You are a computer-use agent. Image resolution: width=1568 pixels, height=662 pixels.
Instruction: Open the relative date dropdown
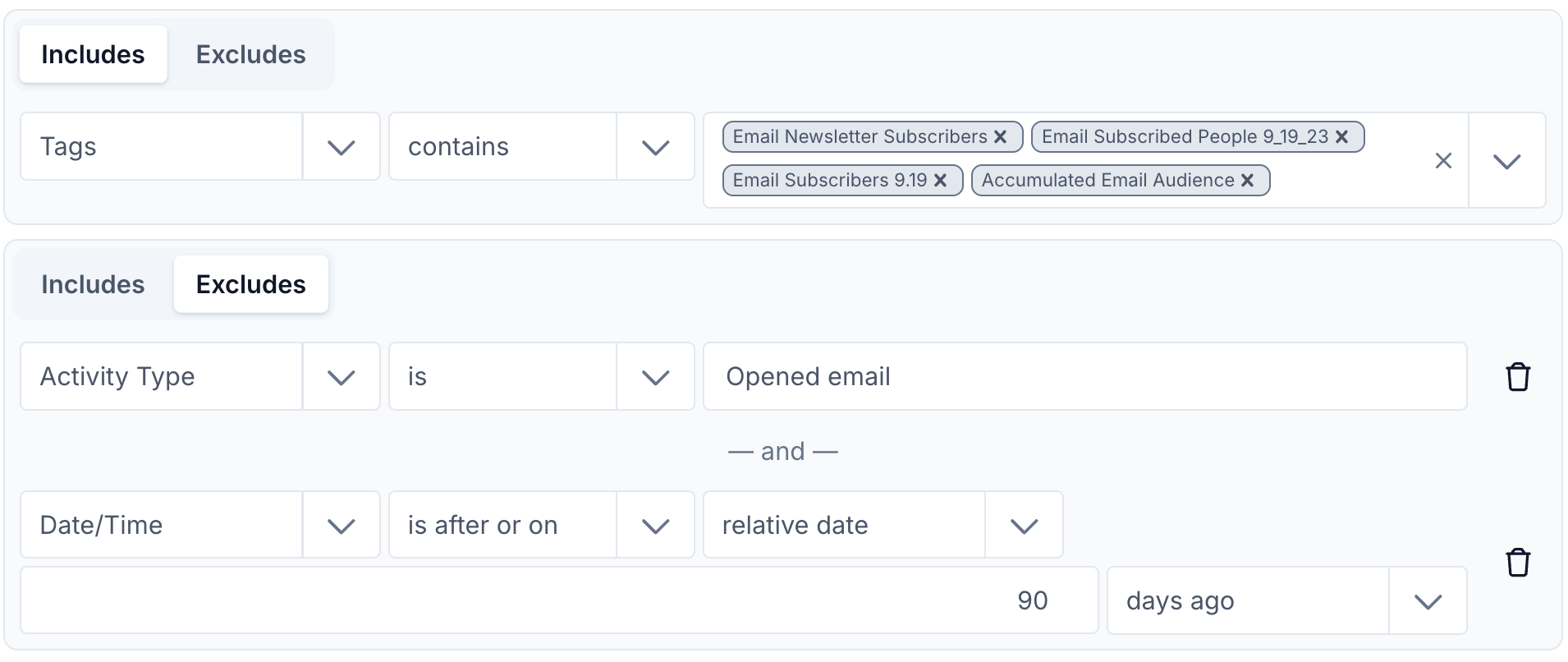pyautogui.click(x=1024, y=526)
